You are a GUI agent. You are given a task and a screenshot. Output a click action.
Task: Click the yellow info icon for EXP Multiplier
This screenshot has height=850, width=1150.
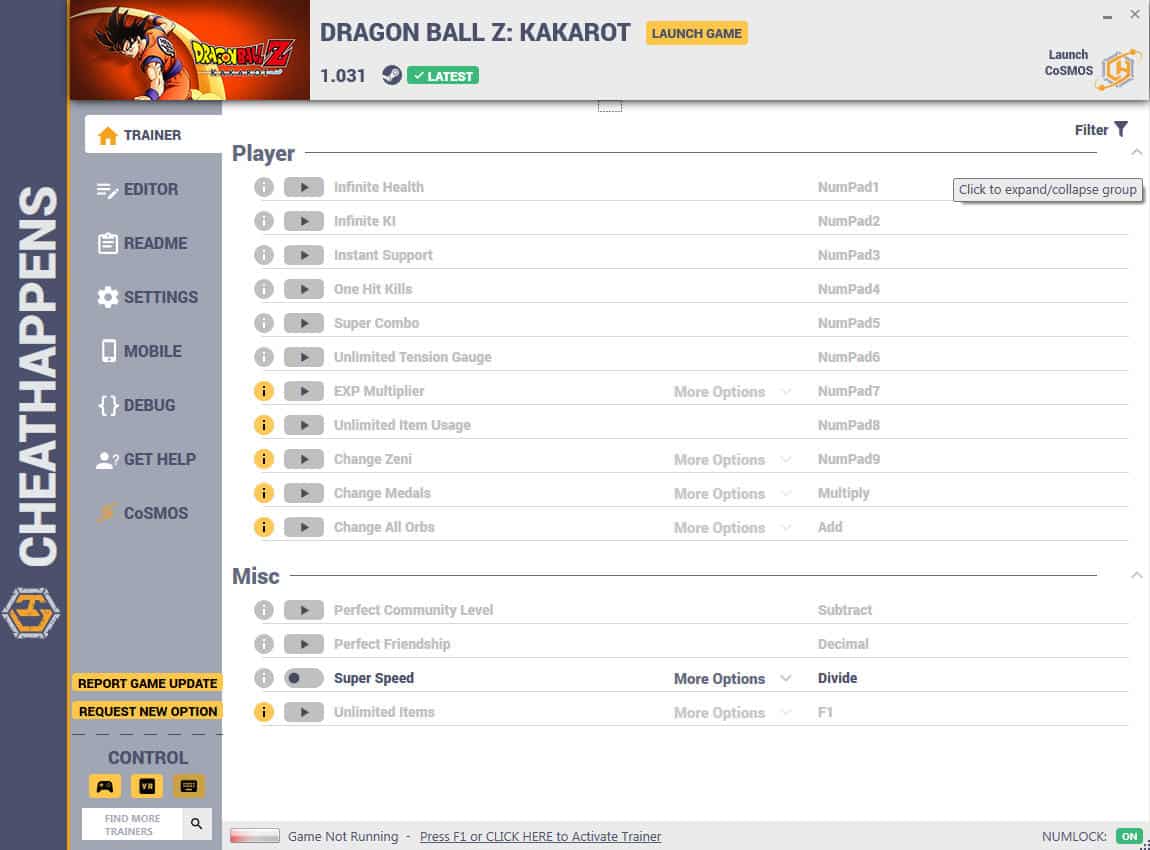(264, 391)
